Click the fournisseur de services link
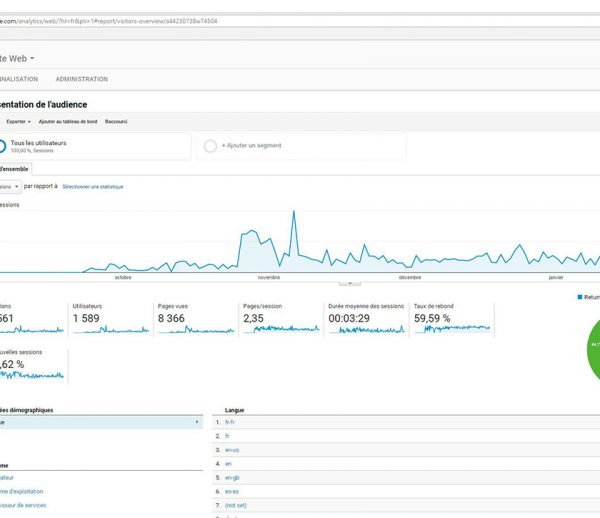This screenshot has width=600, height=518. [x=23, y=505]
